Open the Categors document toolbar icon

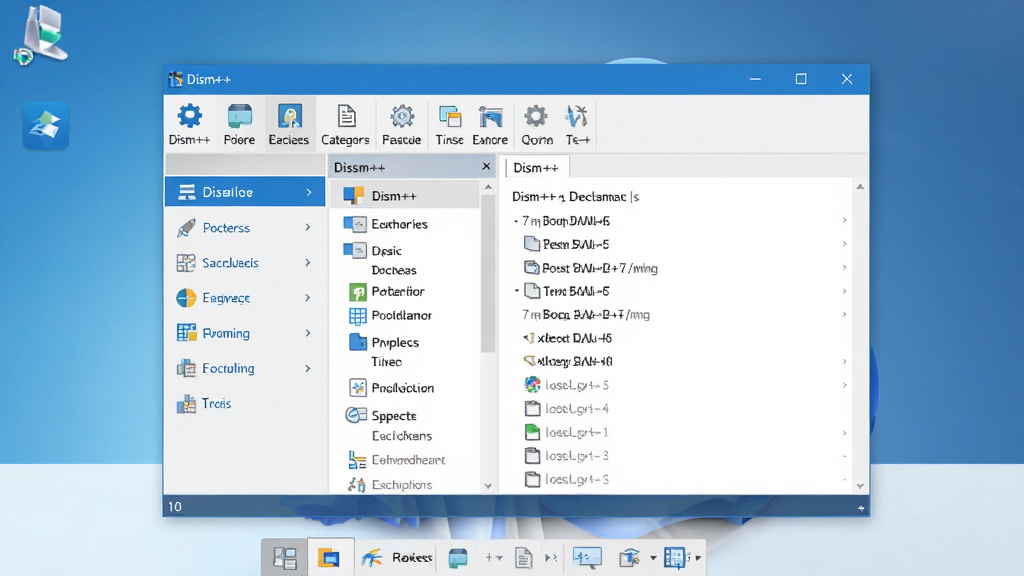tap(345, 123)
